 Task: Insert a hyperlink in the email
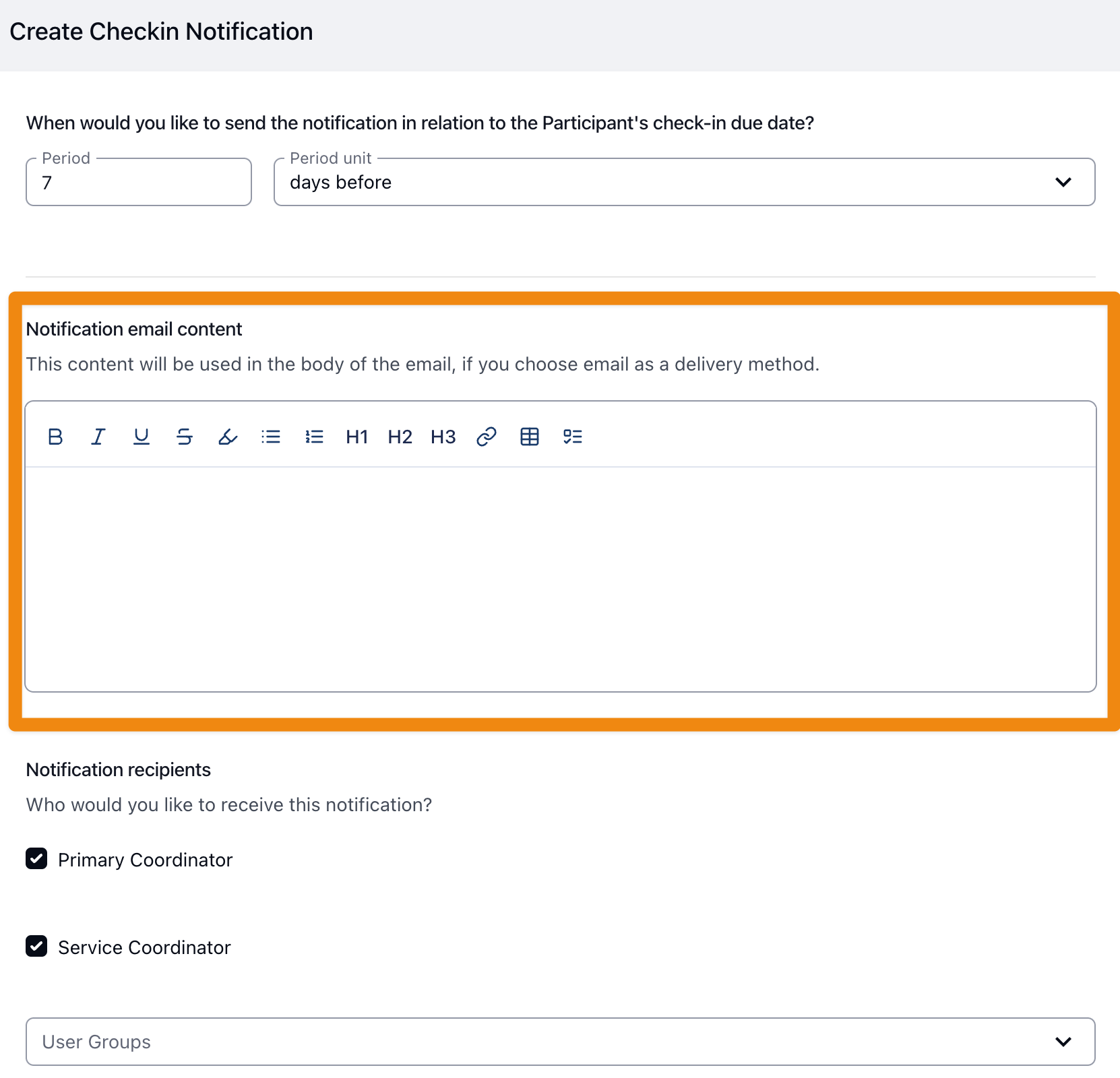point(487,437)
